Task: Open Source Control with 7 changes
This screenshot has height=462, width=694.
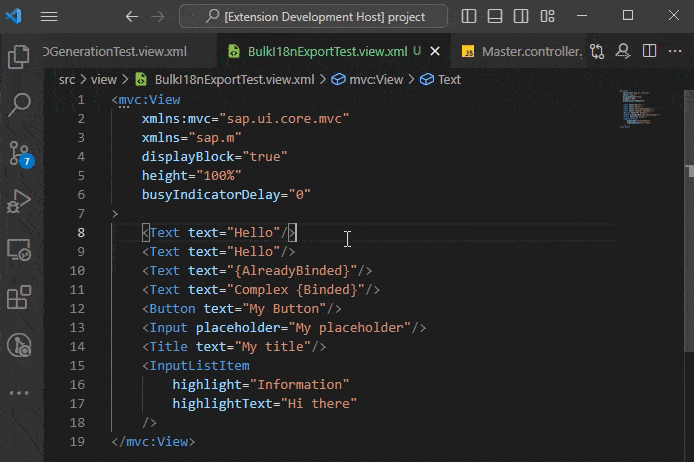Action: tap(20, 154)
